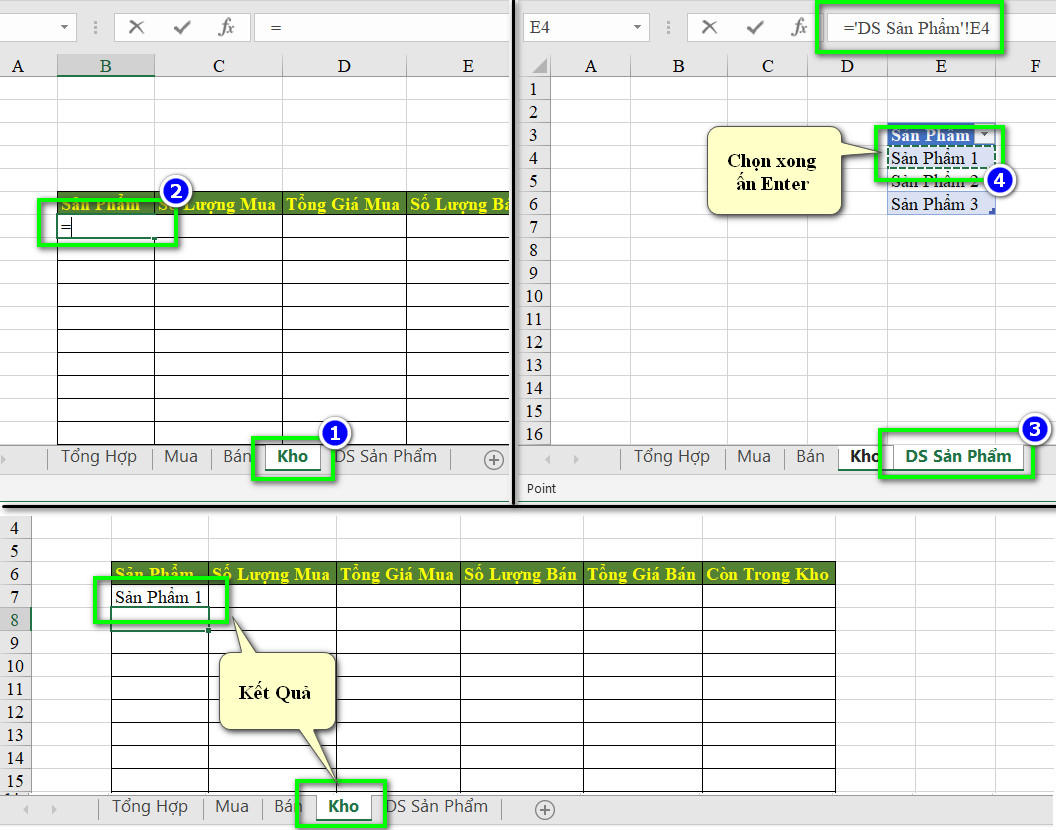This screenshot has width=1056, height=830.
Task: Open Insert Function (fx) in the E4 window
Action: pos(799,28)
